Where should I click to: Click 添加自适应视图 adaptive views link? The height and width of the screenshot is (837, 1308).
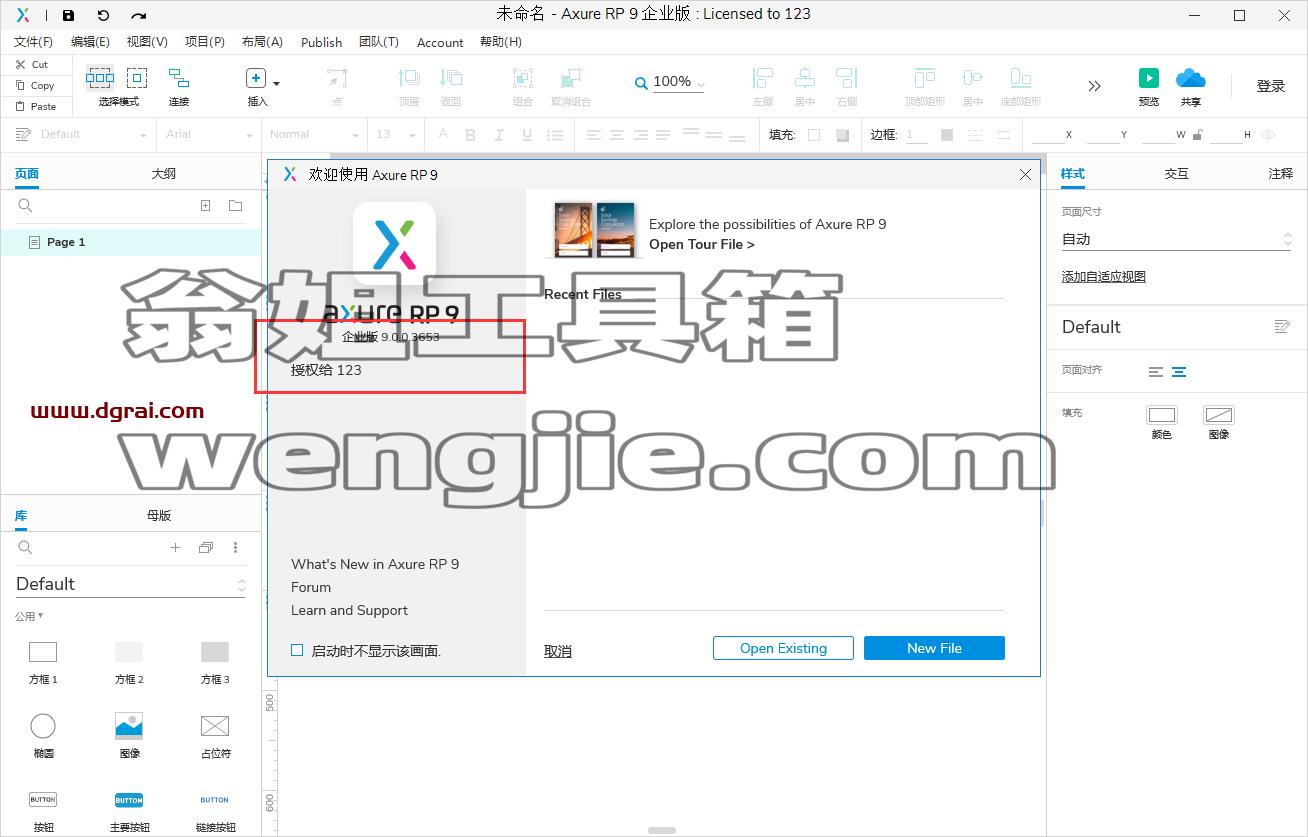[x=1103, y=277]
